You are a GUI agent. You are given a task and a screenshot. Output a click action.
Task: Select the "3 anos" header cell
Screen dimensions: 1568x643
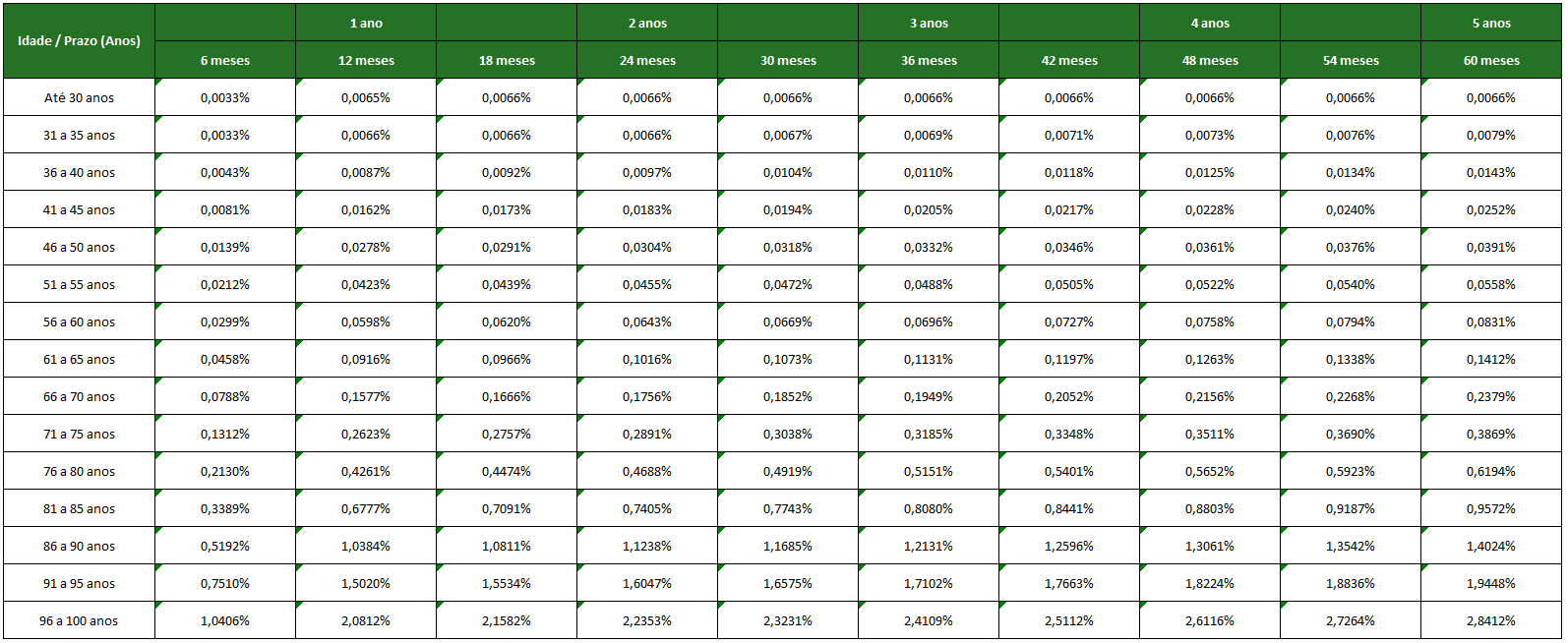[x=929, y=24]
